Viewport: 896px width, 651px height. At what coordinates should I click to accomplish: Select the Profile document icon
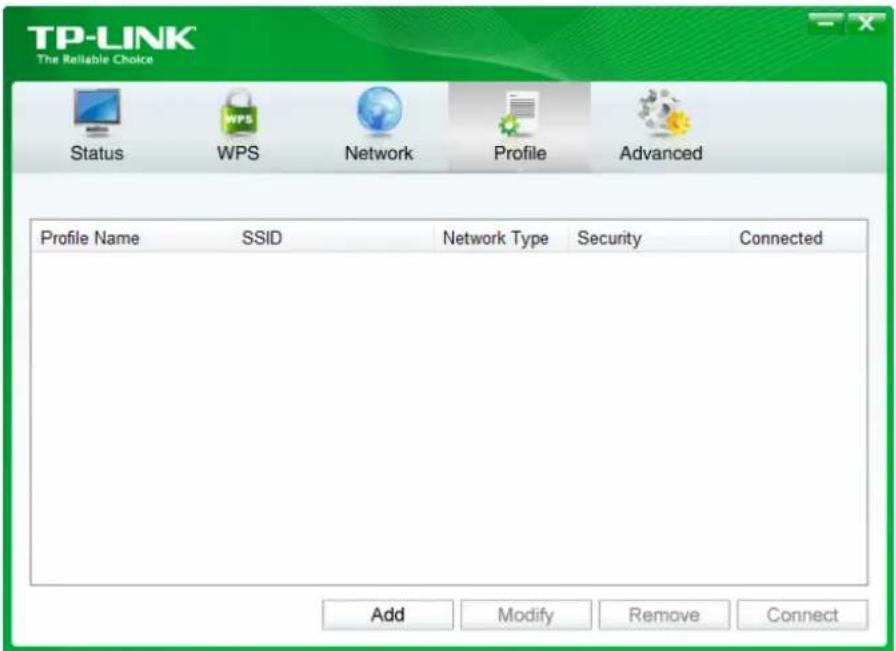519,113
